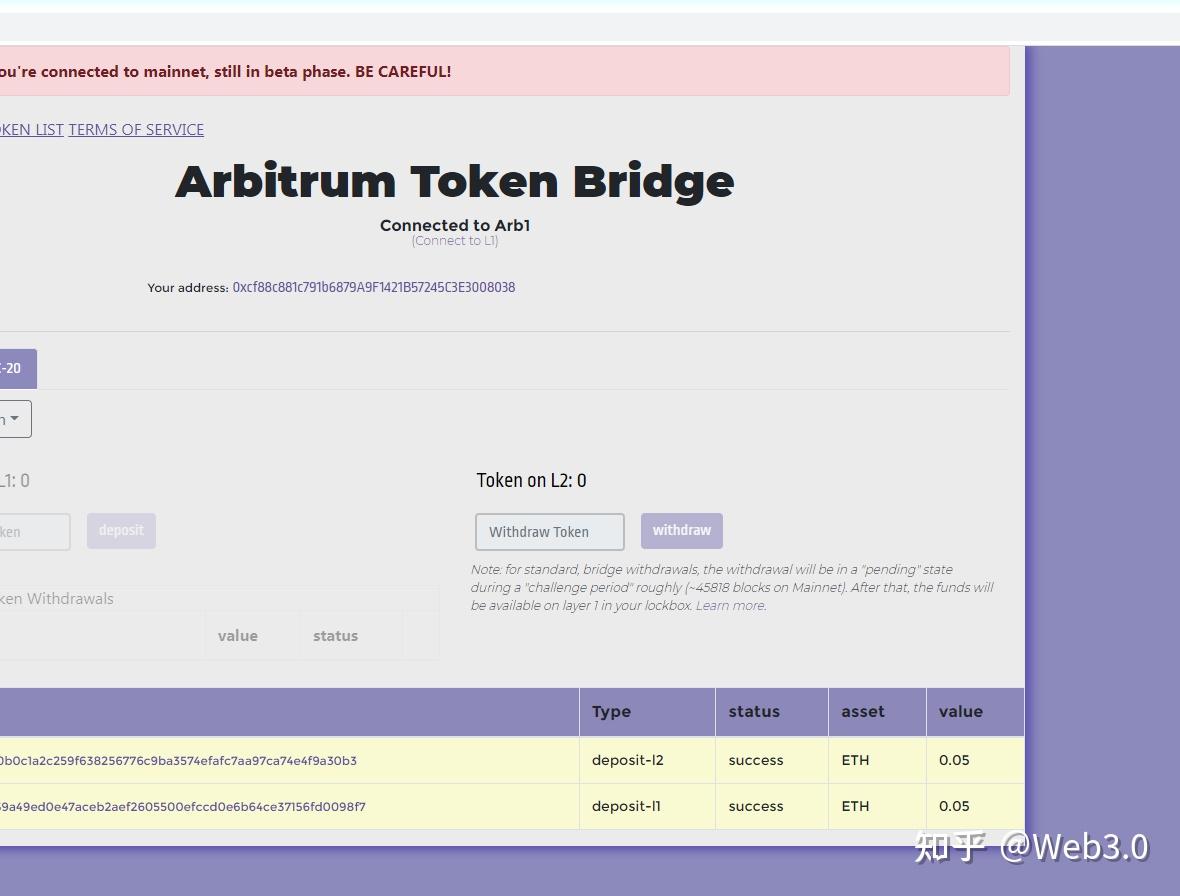Click the Arbitrum Token Bridge title
The width and height of the screenshot is (1180, 896).
455,181
